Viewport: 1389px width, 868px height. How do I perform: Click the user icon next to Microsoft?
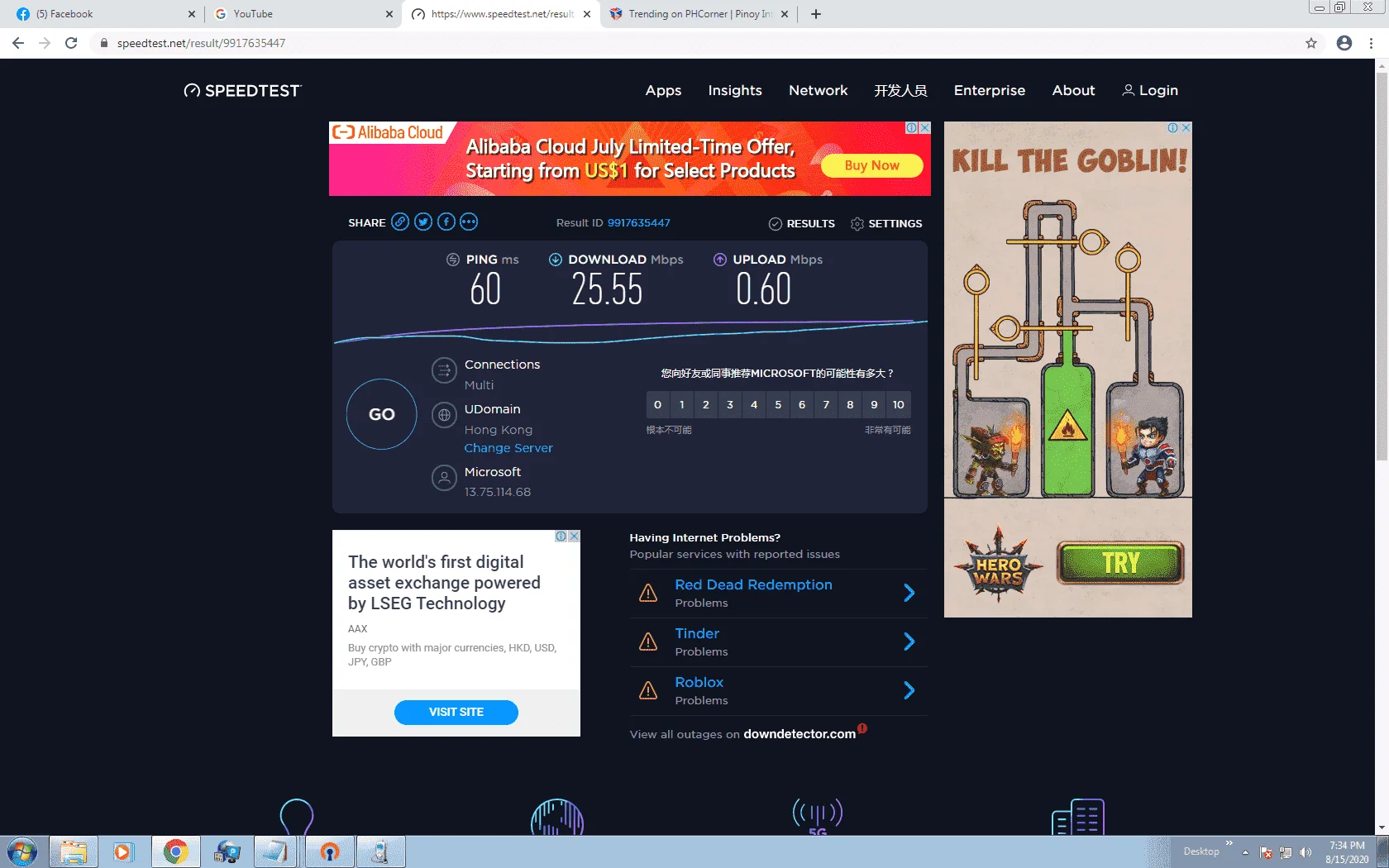tap(444, 478)
